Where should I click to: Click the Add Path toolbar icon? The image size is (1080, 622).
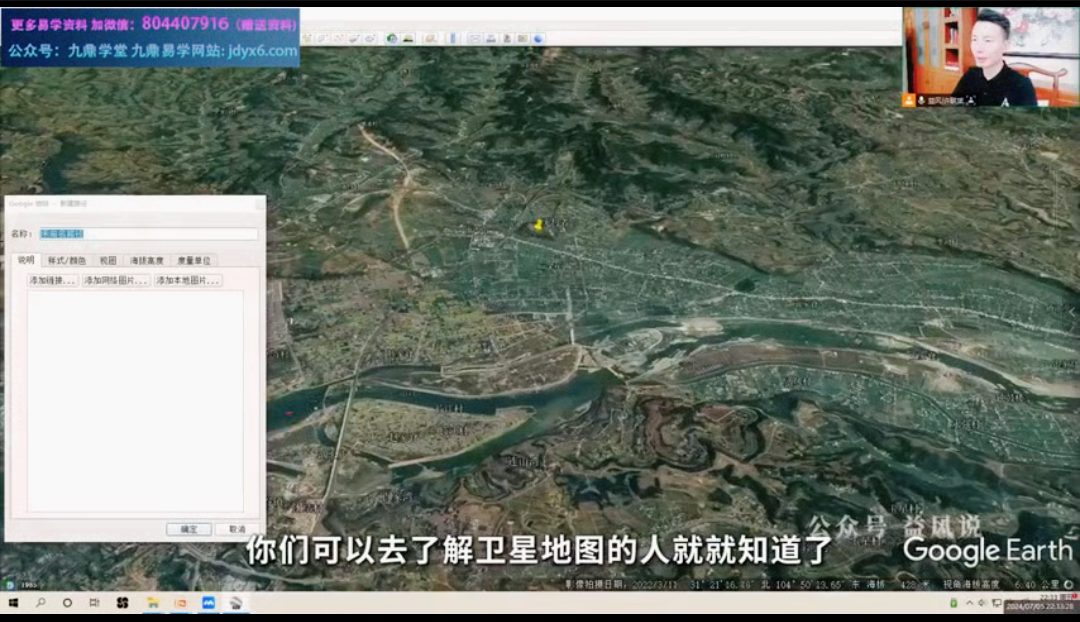pyautogui.click(x=339, y=38)
